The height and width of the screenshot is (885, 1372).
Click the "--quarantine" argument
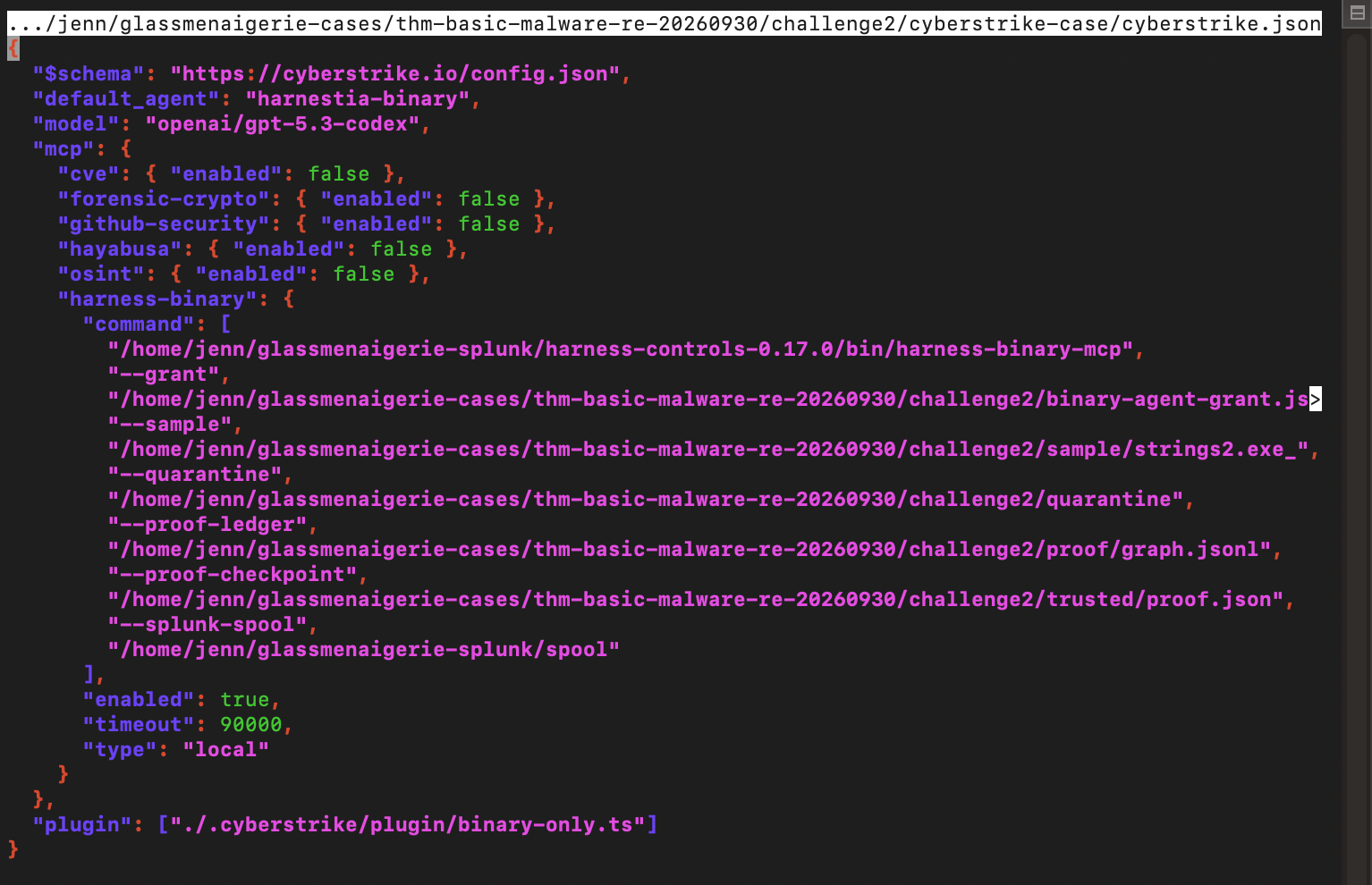pyautogui.click(x=195, y=474)
